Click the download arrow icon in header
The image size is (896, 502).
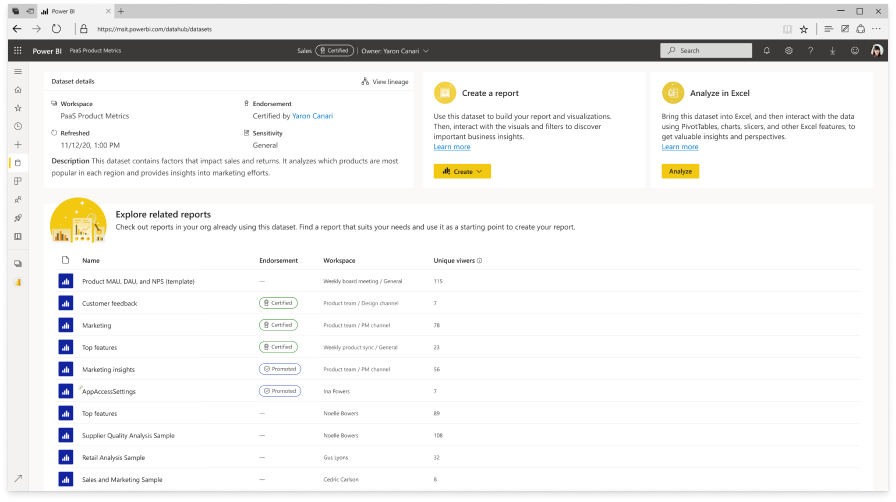click(833, 50)
